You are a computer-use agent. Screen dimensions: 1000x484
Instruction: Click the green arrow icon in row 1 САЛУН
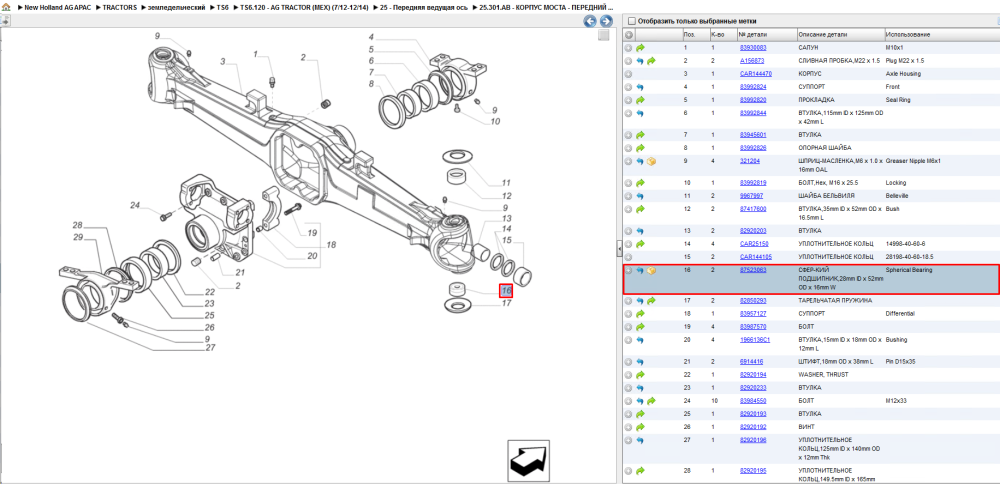(640, 48)
